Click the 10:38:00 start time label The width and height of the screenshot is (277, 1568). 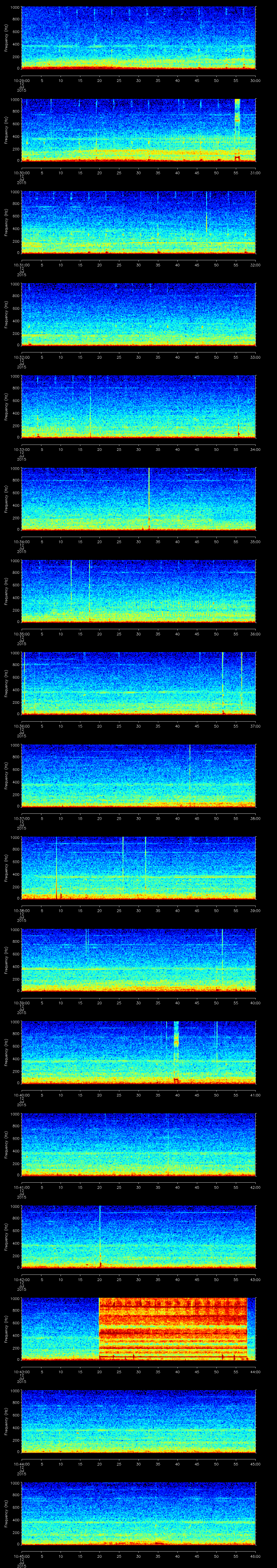coord(21,910)
